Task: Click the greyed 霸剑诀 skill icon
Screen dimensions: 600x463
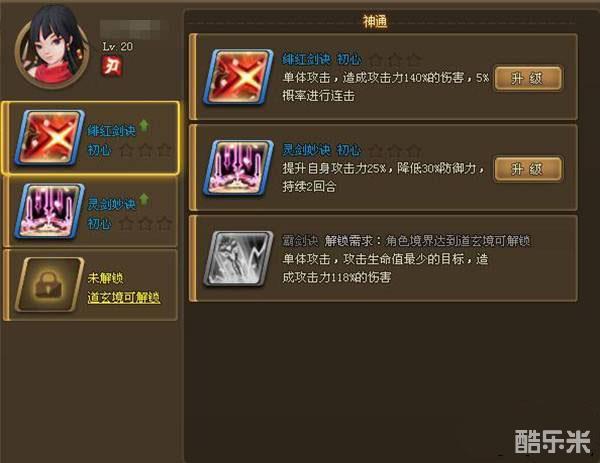Action: click(238, 259)
